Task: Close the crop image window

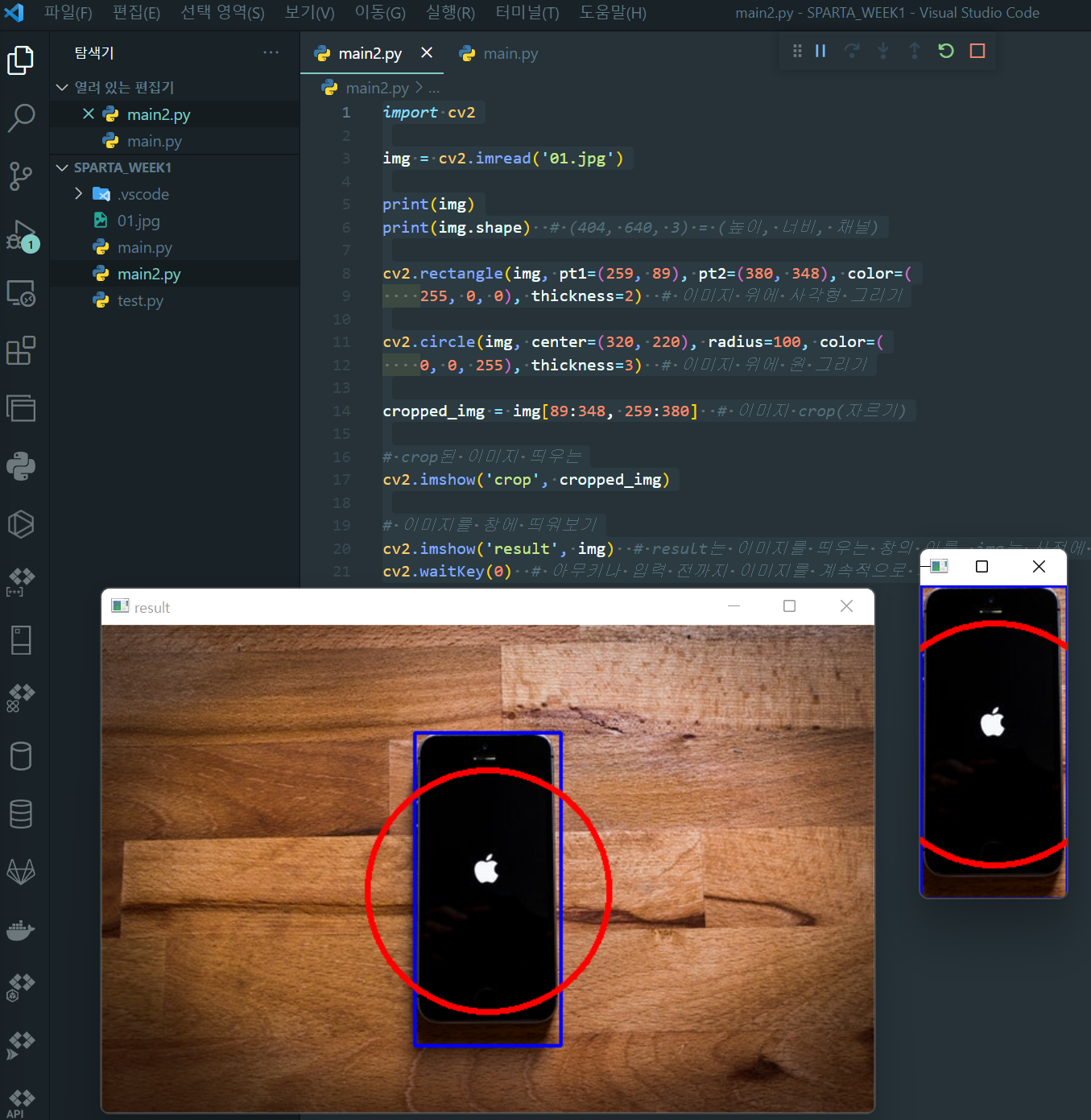Action: click(x=1039, y=567)
